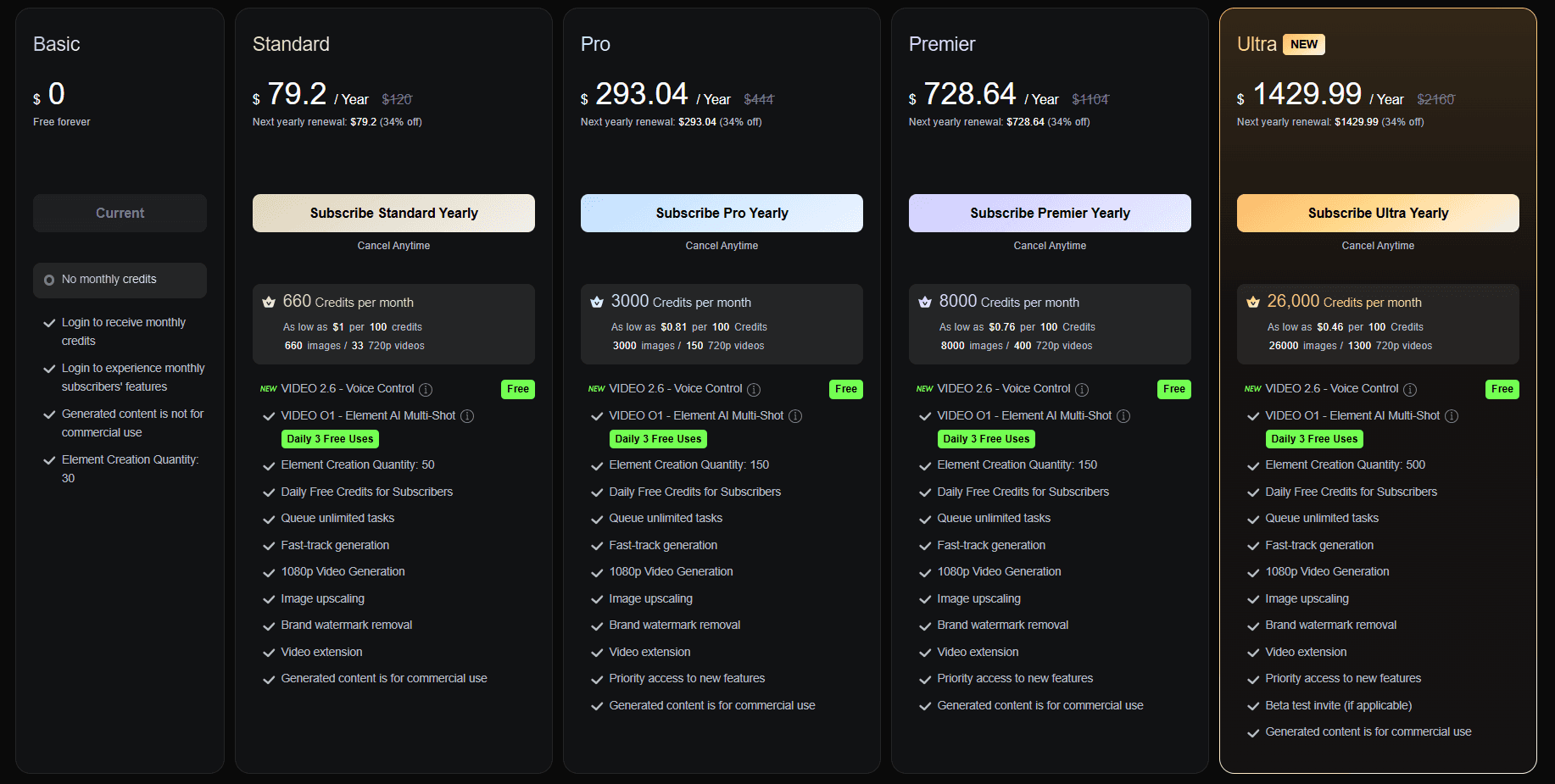Click Premier Daily Free Credits for Subscribers
The width and height of the screenshot is (1555, 784).
click(1023, 492)
